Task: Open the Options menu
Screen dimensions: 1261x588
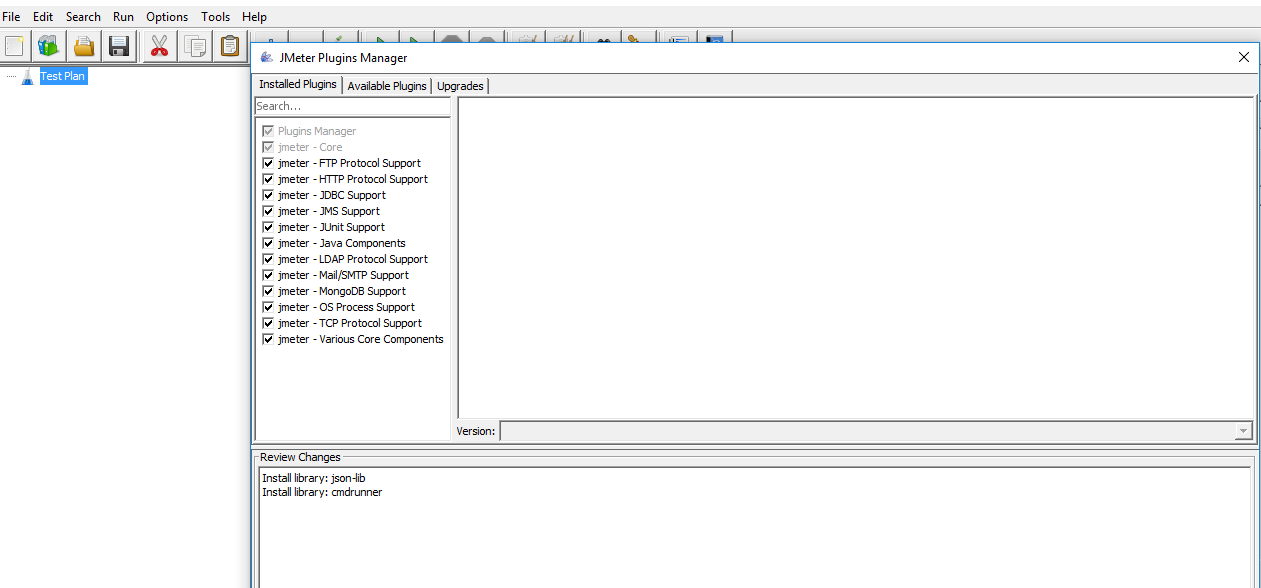Action: point(167,16)
